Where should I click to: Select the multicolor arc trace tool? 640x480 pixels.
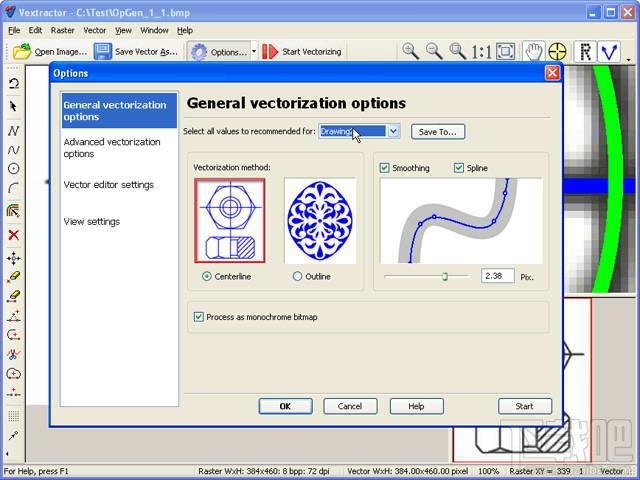click(x=13, y=211)
